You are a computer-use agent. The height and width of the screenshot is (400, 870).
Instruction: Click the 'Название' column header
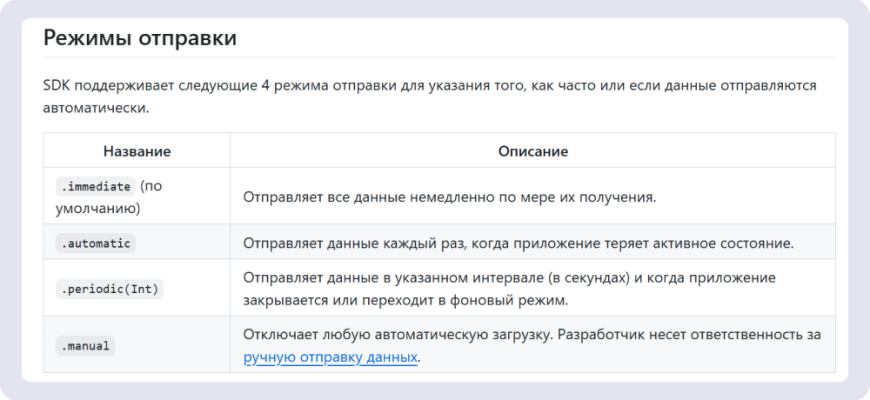tap(137, 151)
